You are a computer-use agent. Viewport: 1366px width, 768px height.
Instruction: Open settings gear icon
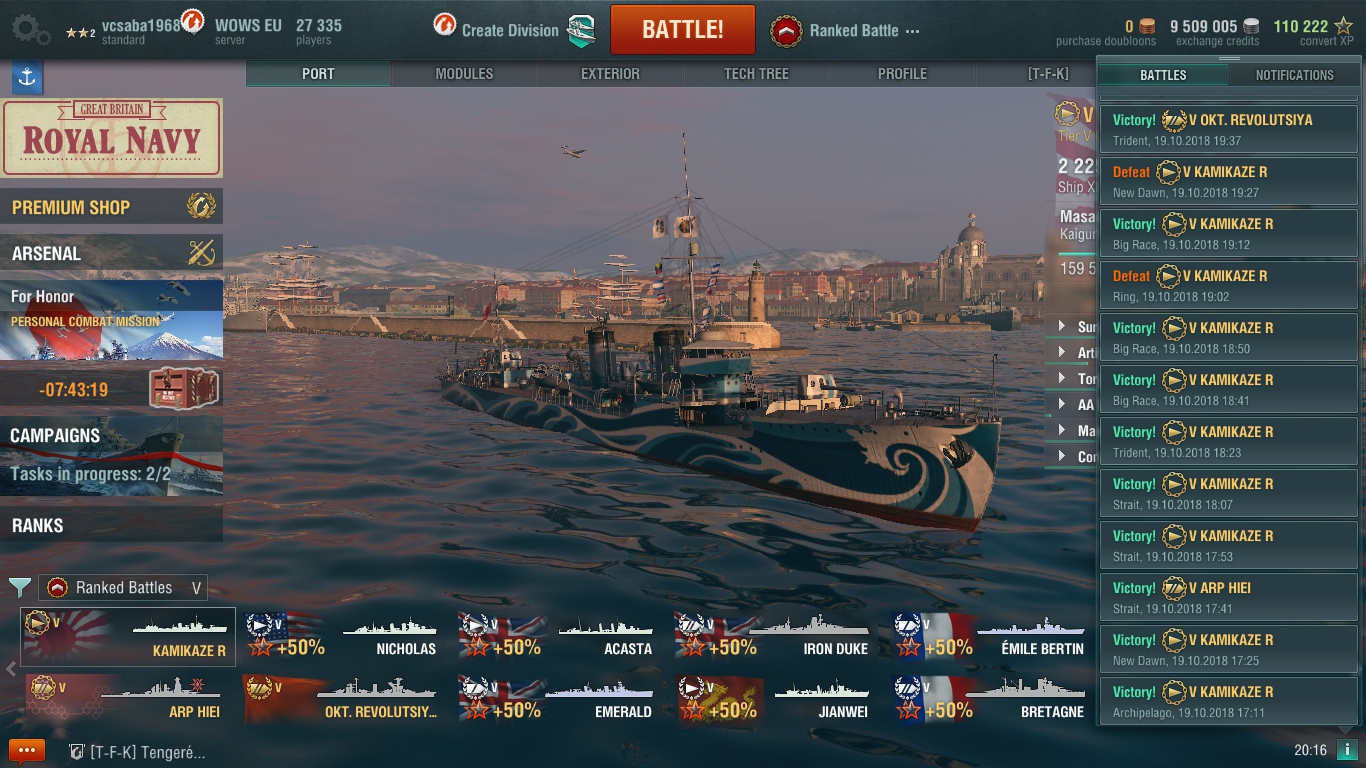tap(30, 29)
